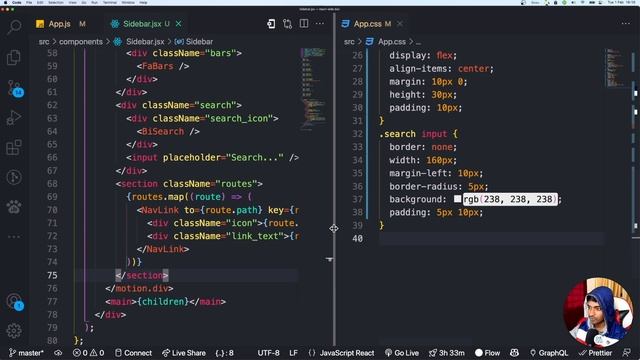
Task: Click the '{.}: 8' status bar item
Action: point(224,353)
